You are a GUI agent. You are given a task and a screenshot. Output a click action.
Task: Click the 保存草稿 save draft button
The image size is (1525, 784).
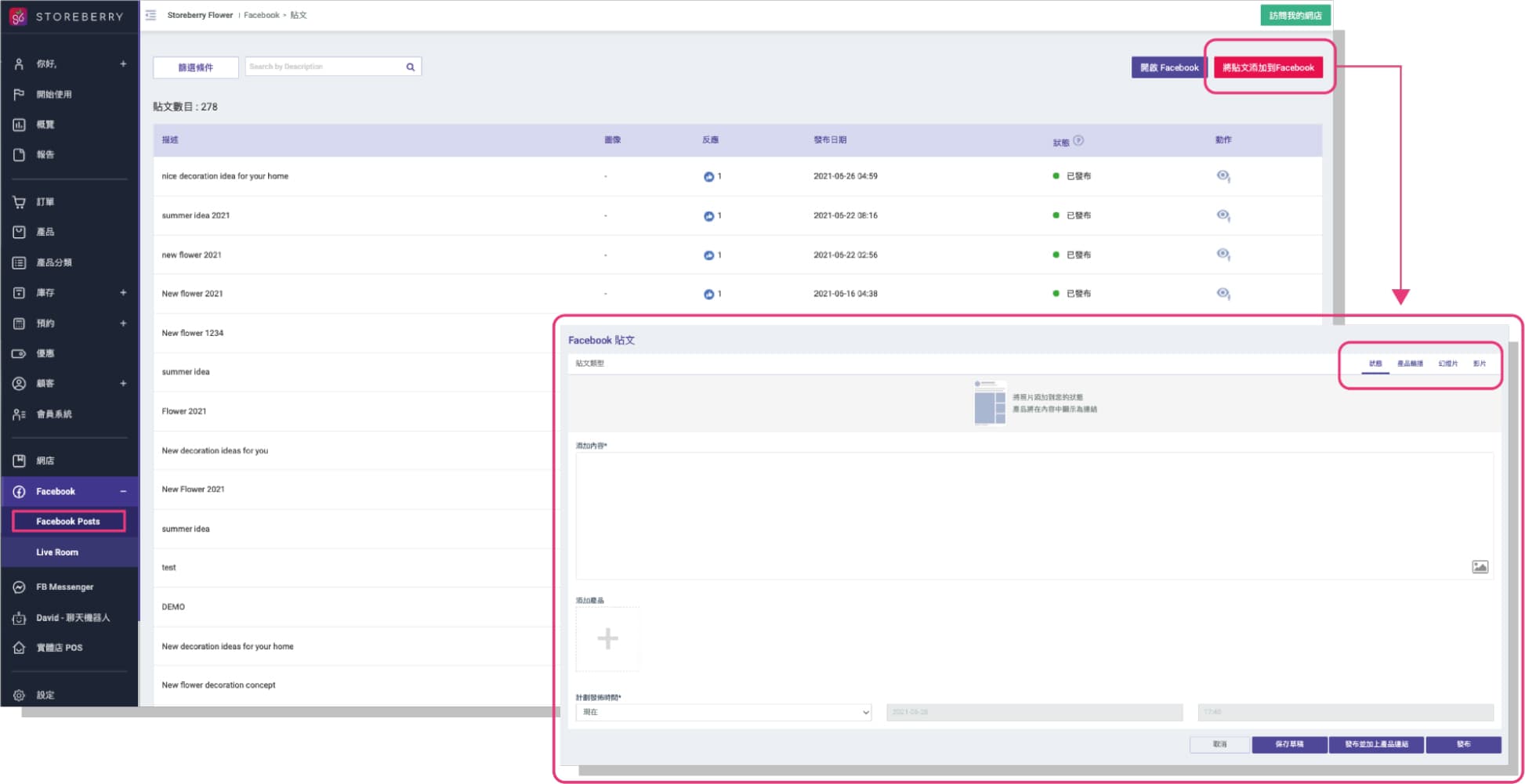point(1289,744)
